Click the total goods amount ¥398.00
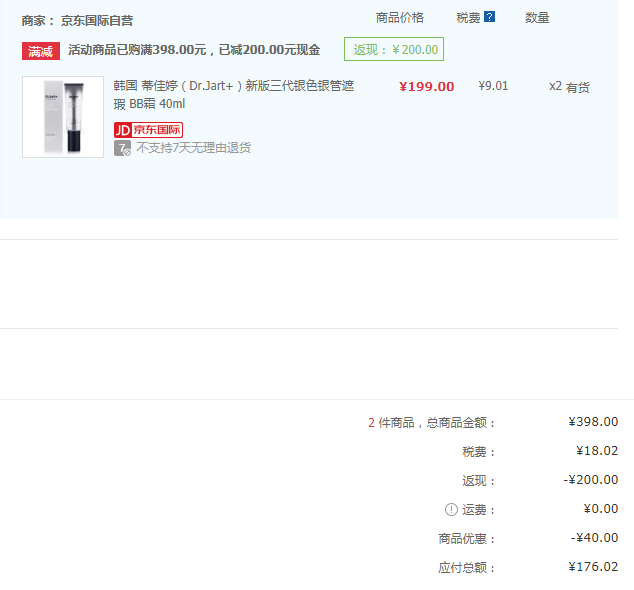 click(593, 422)
